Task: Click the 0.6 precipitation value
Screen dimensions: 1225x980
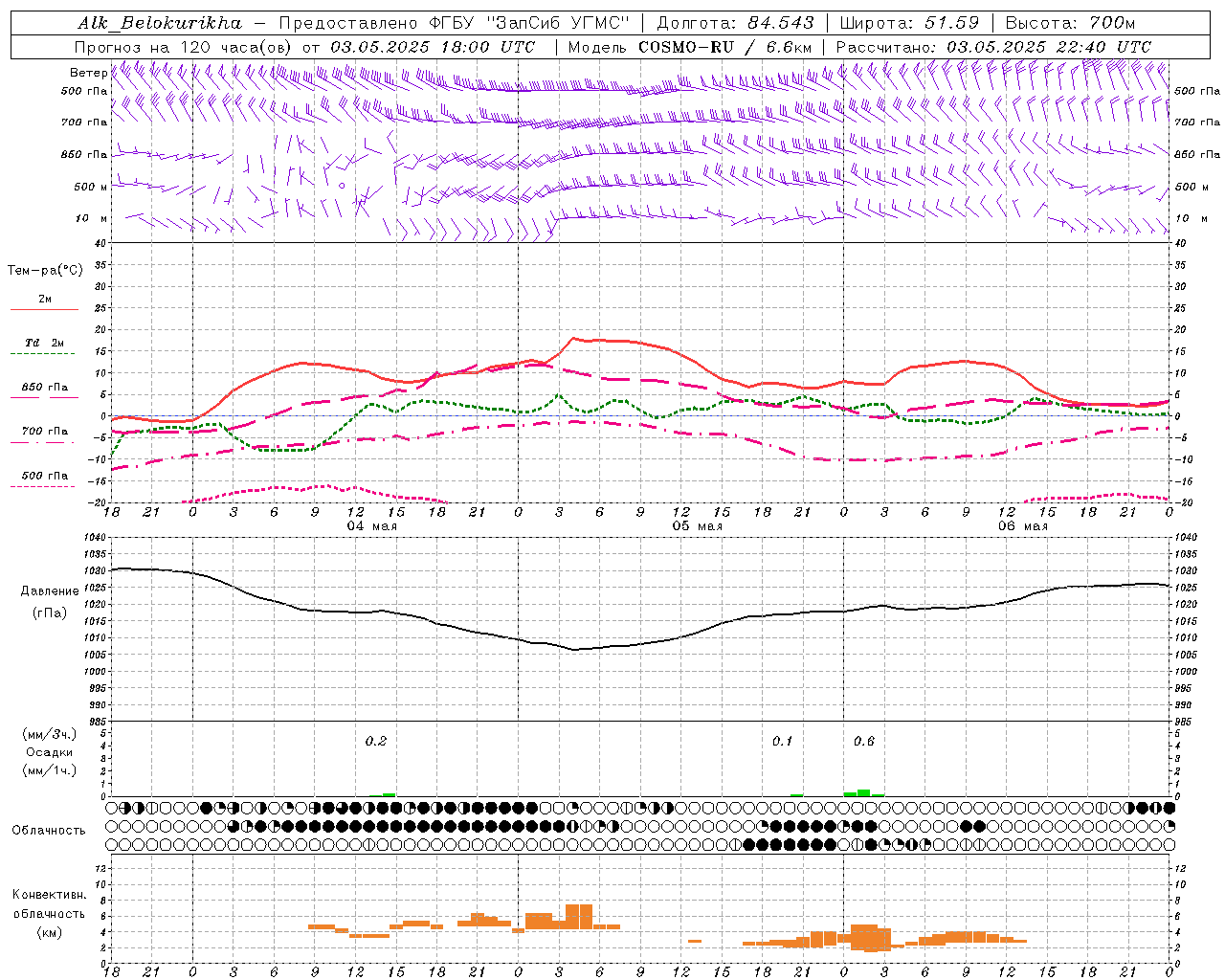Action: click(x=864, y=742)
